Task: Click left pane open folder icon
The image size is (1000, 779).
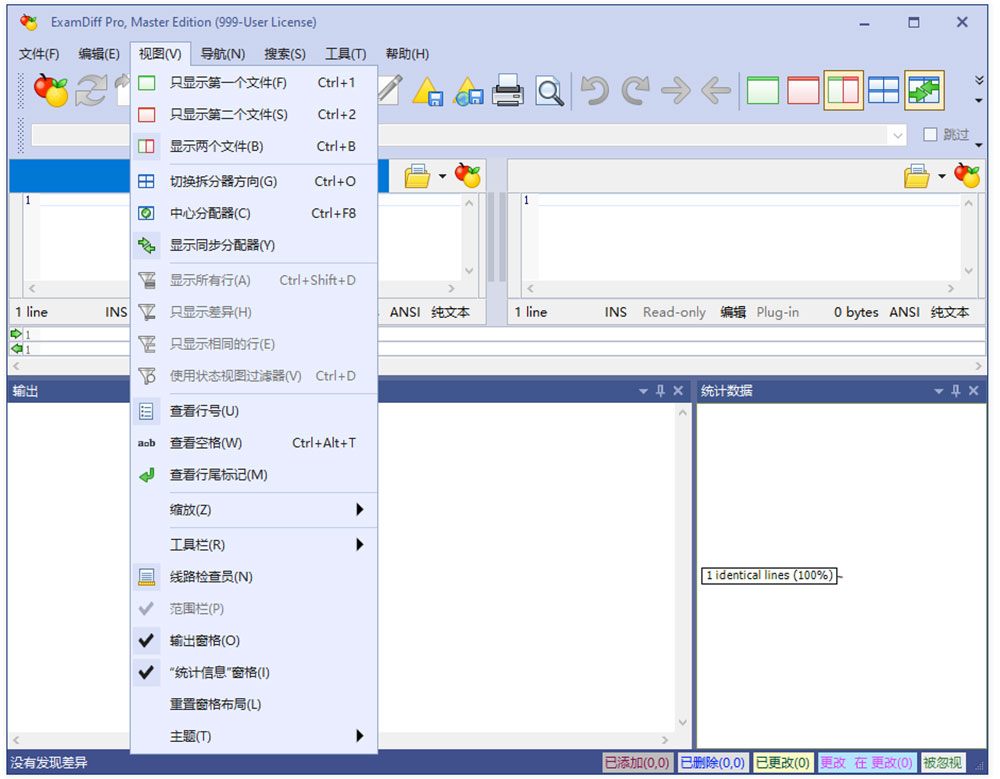Action: 417,175
